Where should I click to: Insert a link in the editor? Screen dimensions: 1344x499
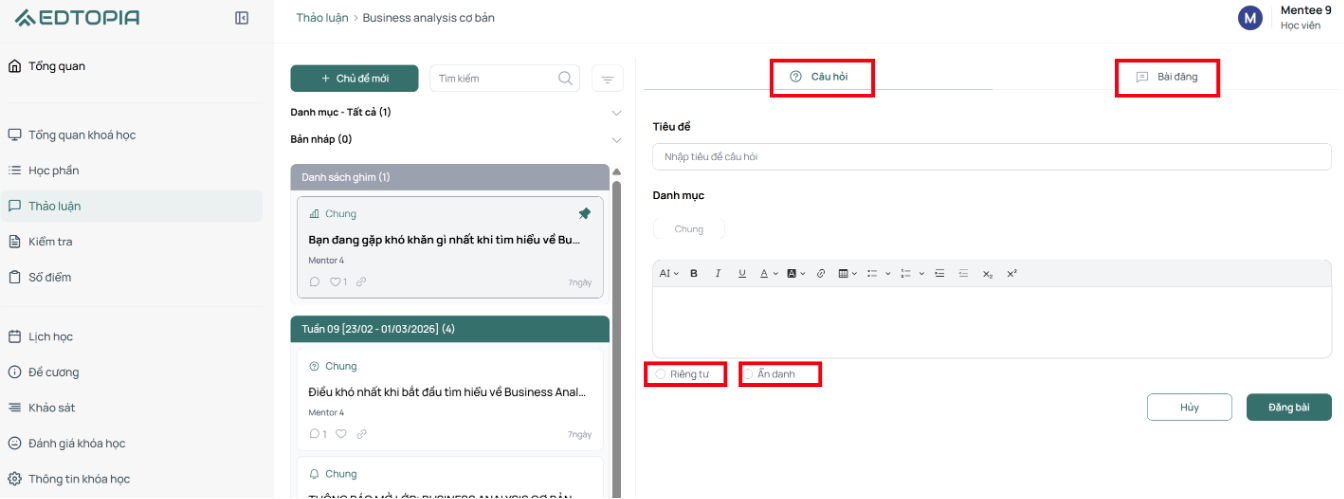pos(821,273)
